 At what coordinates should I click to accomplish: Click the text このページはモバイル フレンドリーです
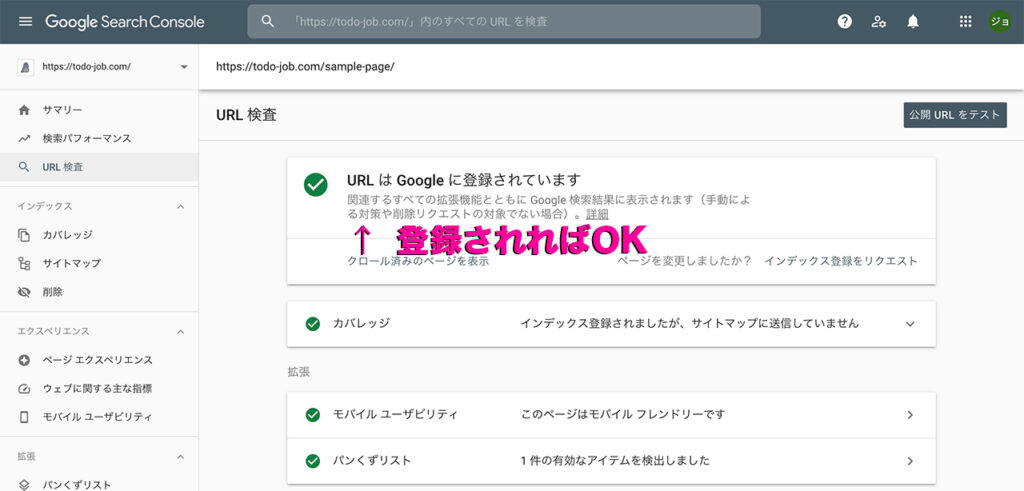pos(623,415)
